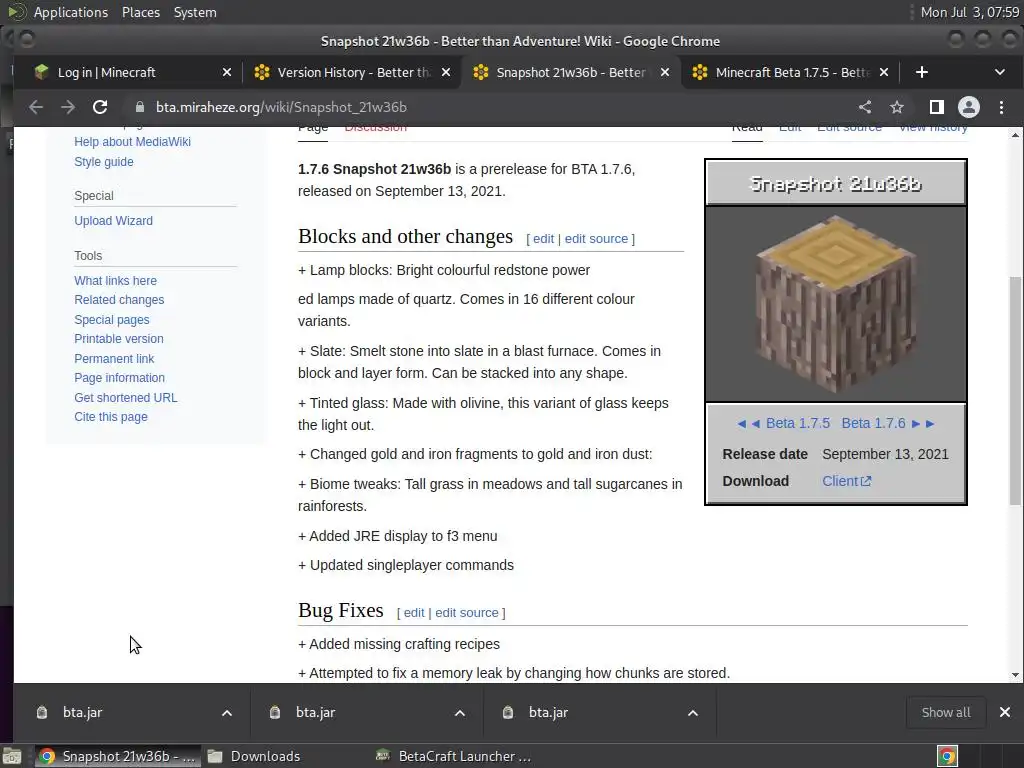Click the Show all downloads button
This screenshot has height=768, width=1024.
click(946, 712)
